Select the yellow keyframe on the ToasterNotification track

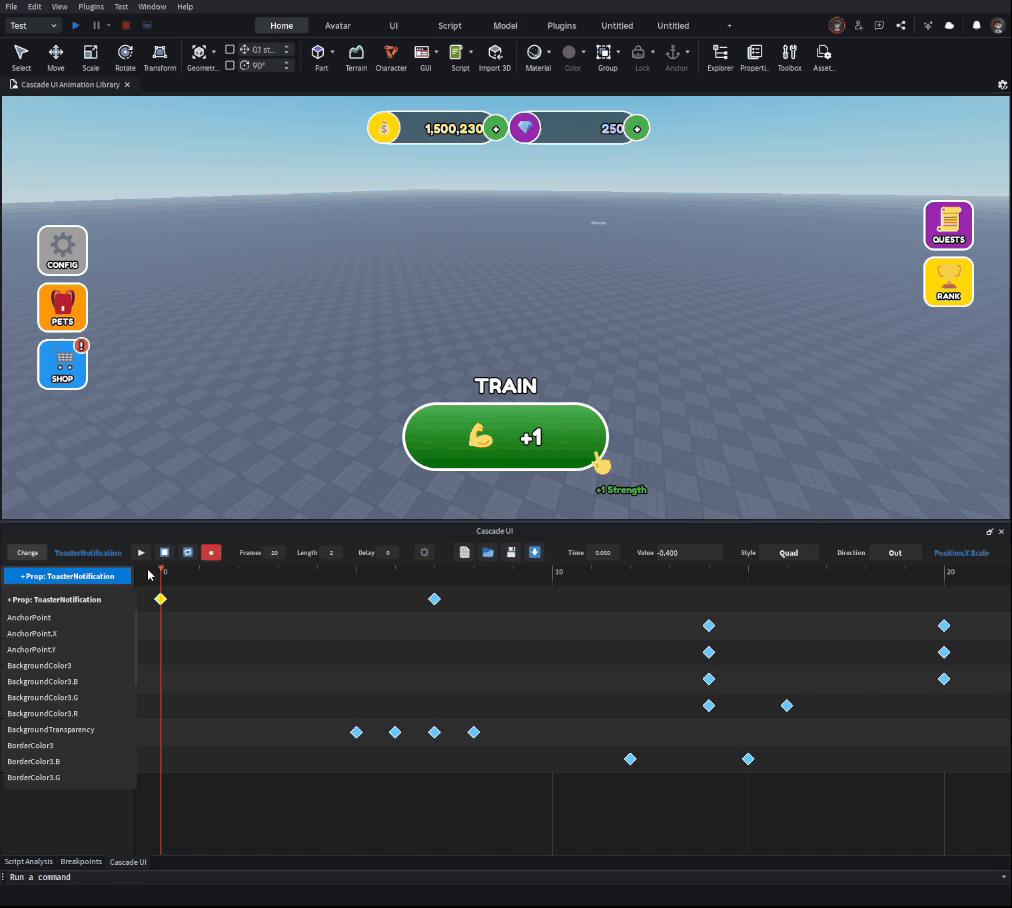[161, 599]
